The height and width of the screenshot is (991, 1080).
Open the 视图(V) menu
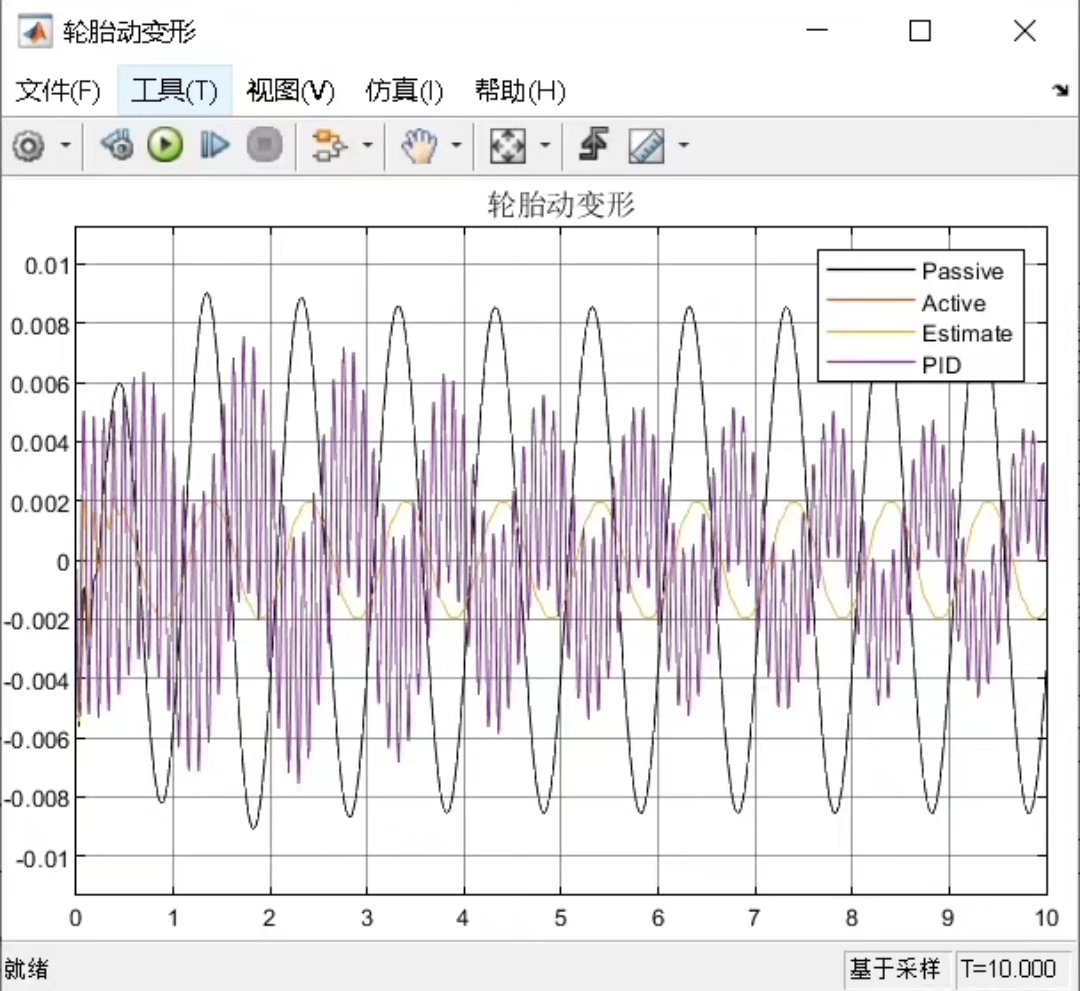point(290,91)
